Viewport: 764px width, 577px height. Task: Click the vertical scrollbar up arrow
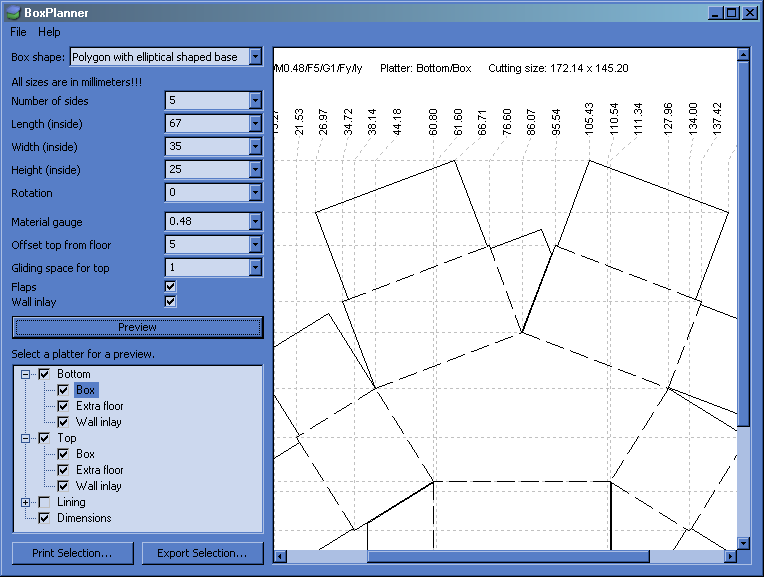pyautogui.click(x=743, y=55)
